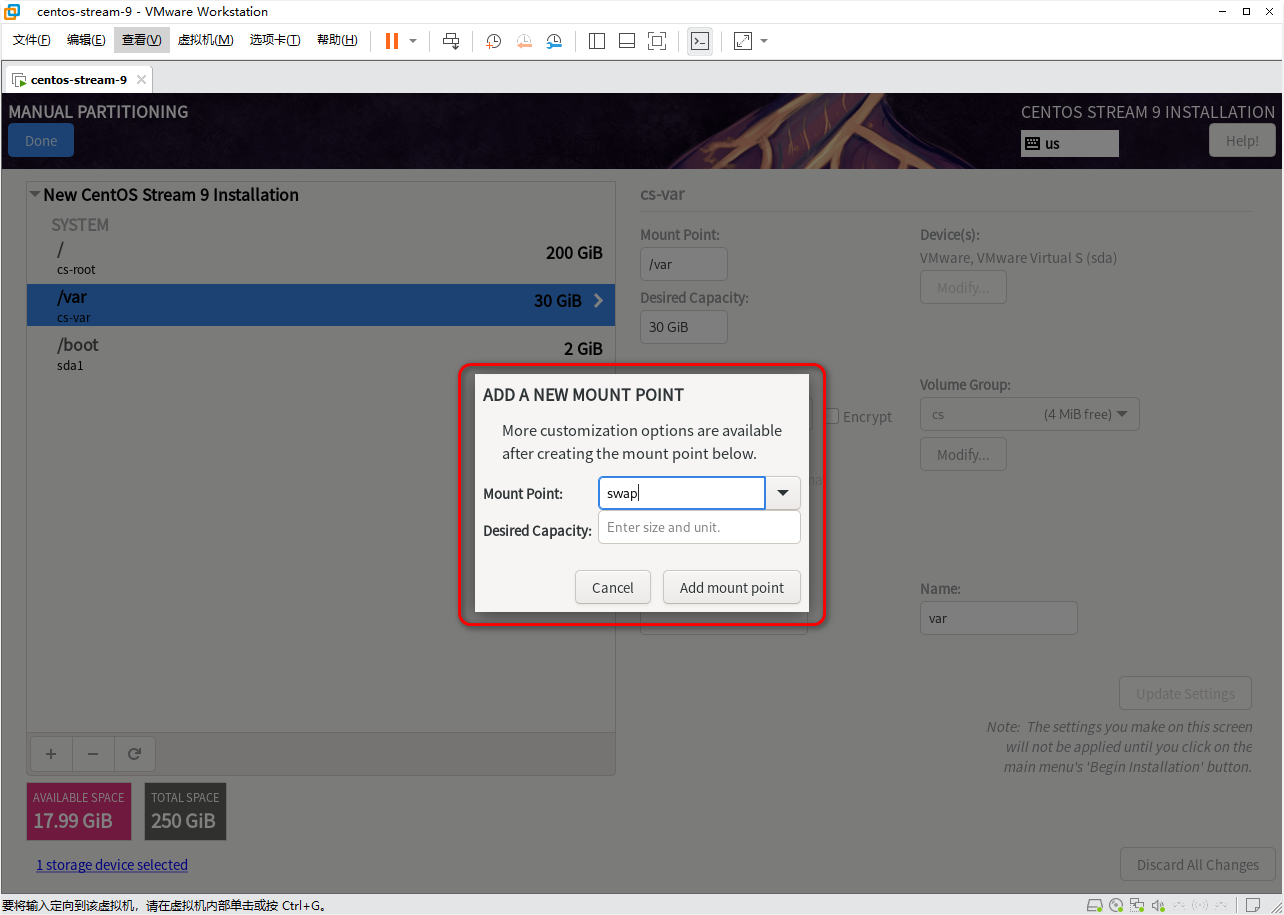Click the AVAILABLE SPACE 17.99 GiB box

[x=79, y=812]
